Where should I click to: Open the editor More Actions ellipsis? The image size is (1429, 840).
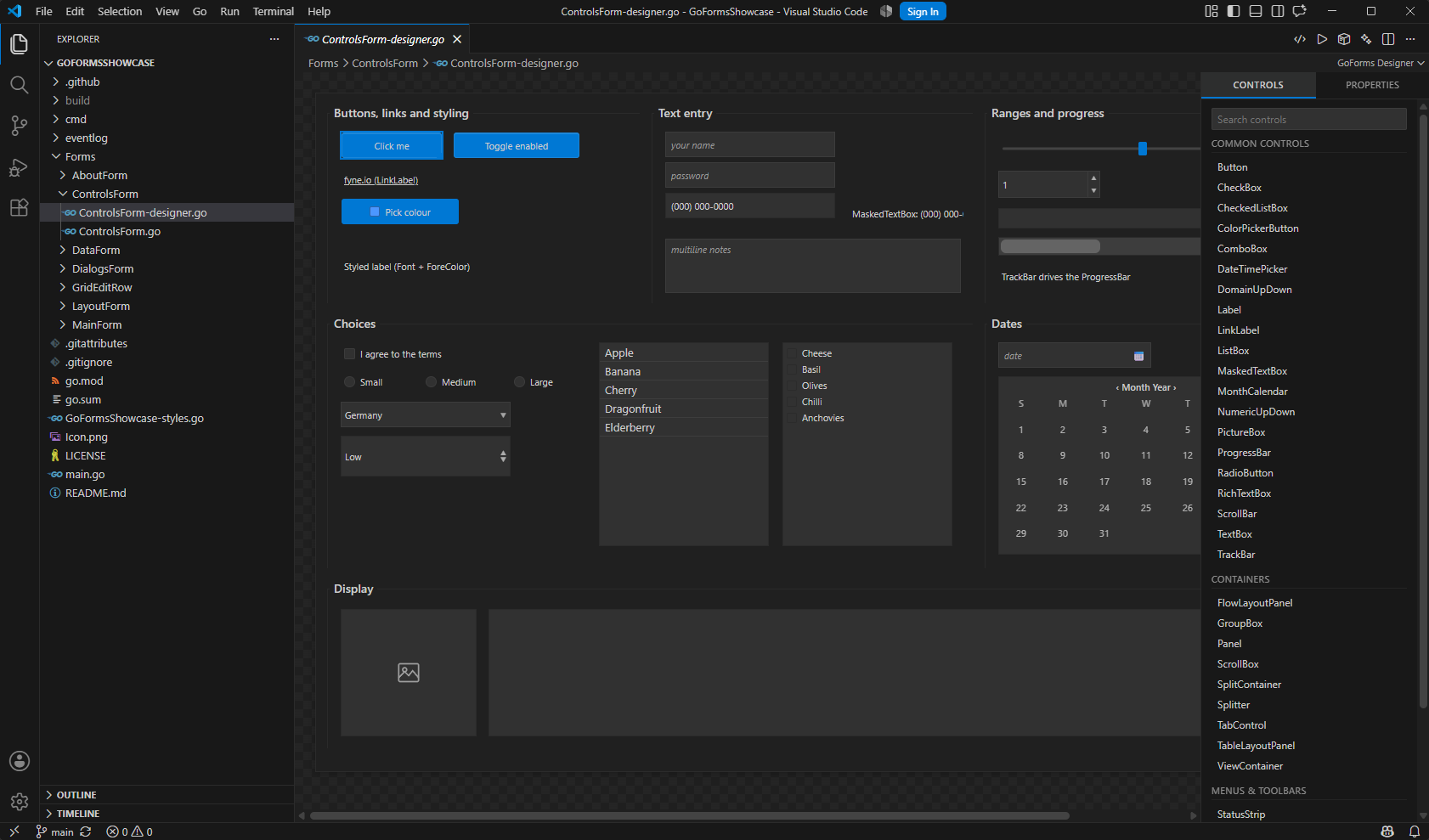pyautogui.click(x=1410, y=39)
